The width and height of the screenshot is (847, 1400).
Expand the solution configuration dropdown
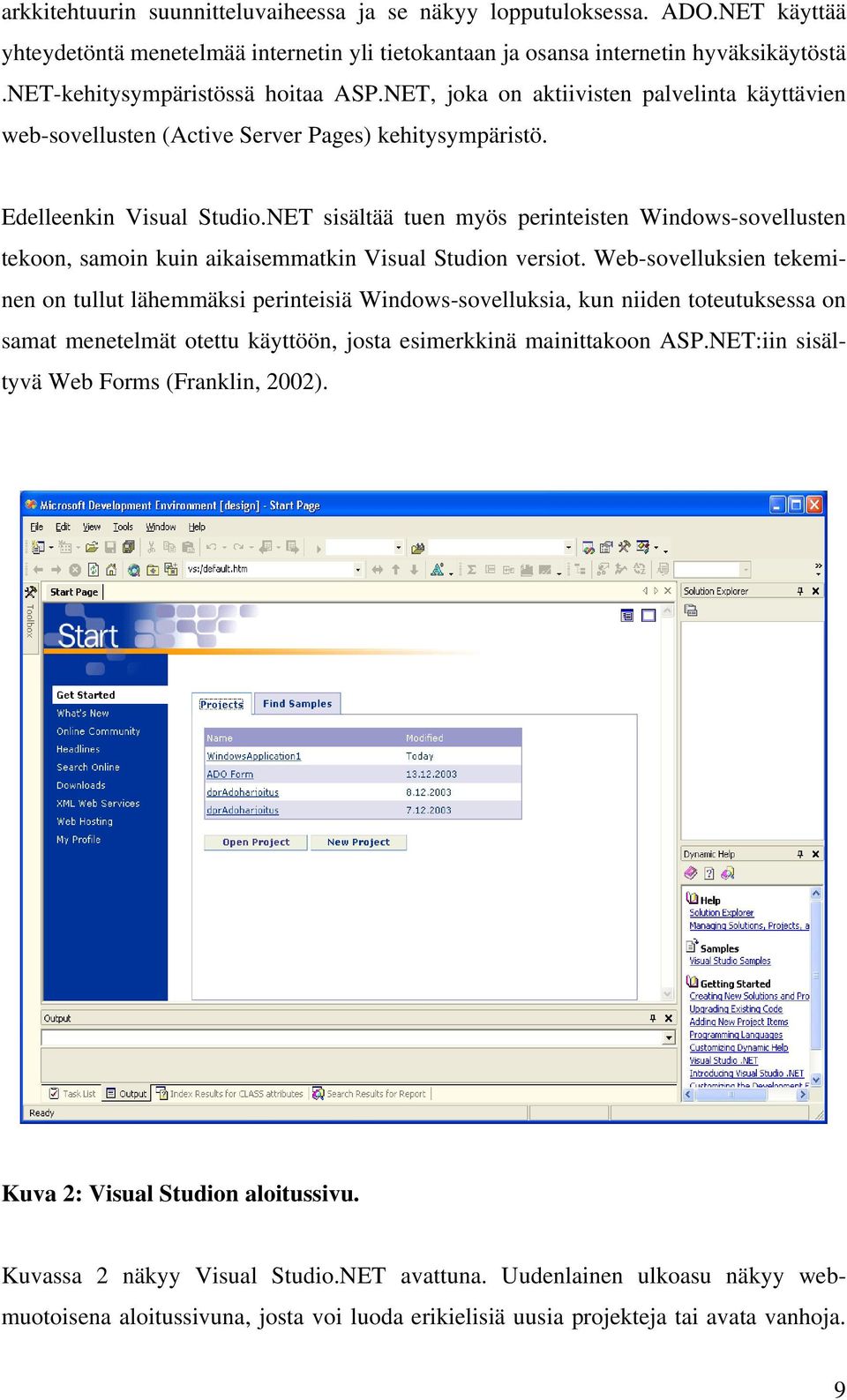pyautogui.click(x=398, y=548)
